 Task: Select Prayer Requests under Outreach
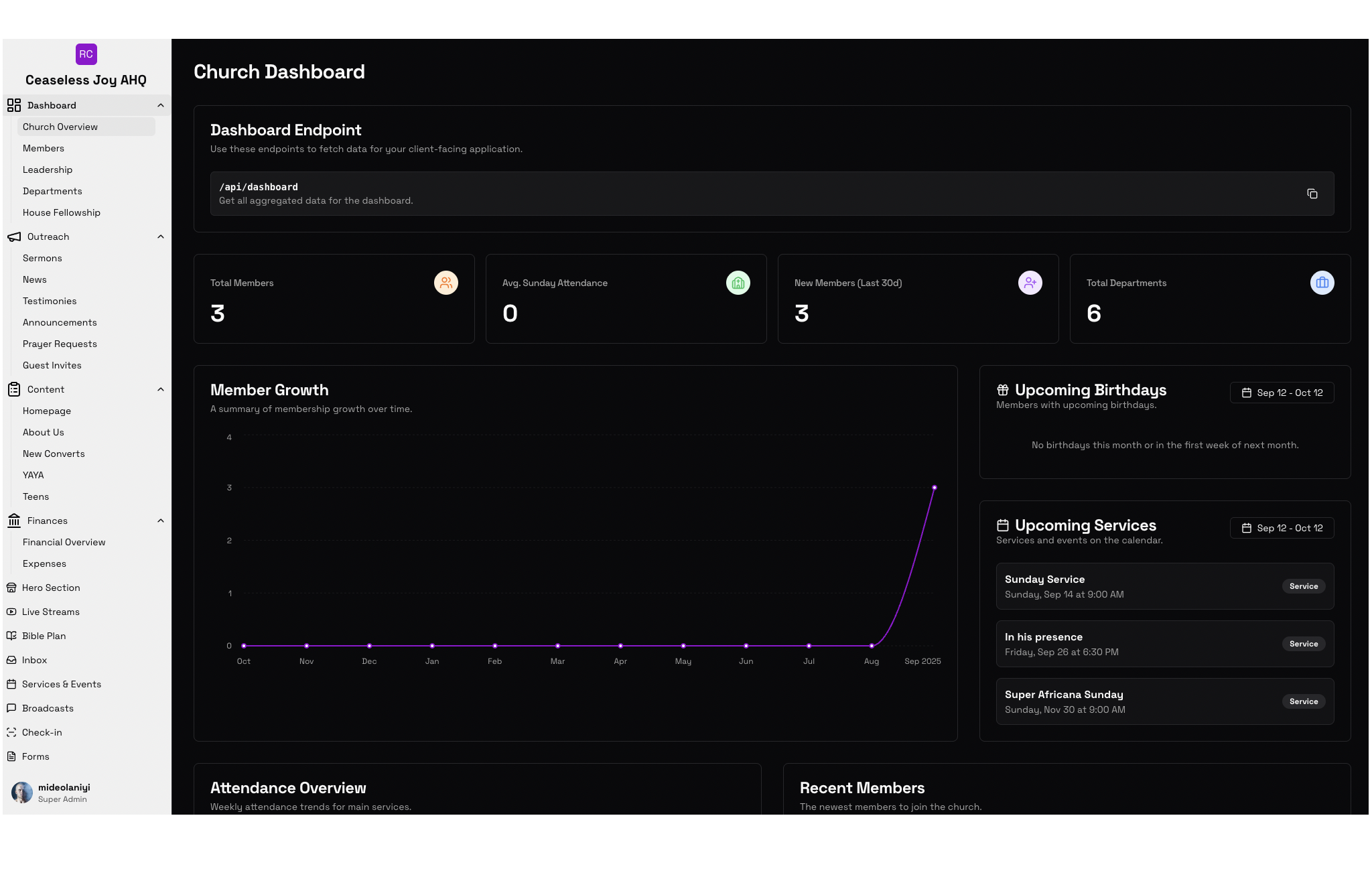[x=60, y=344]
